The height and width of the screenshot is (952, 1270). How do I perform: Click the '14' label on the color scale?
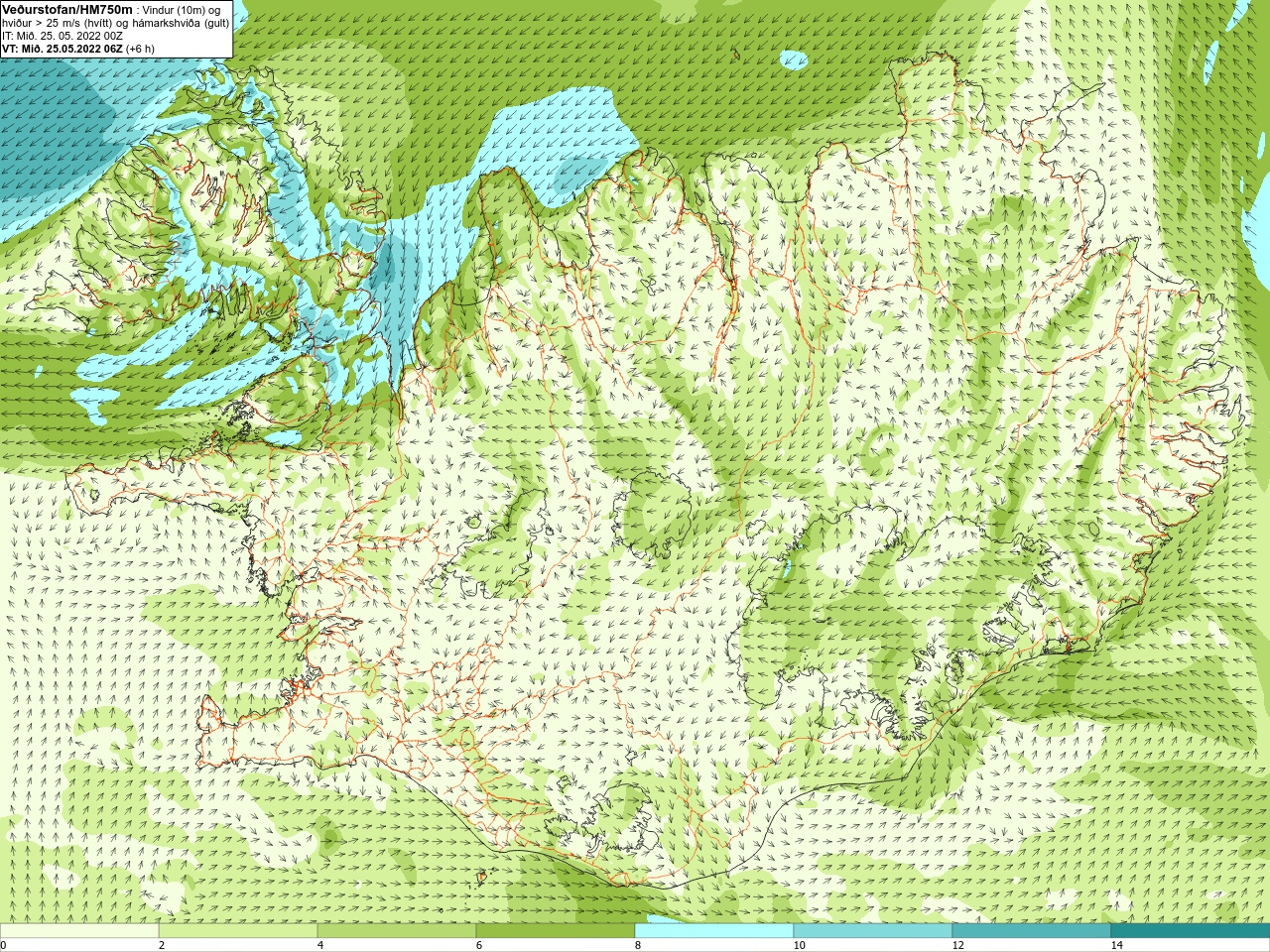click(x=1116, y=946)
